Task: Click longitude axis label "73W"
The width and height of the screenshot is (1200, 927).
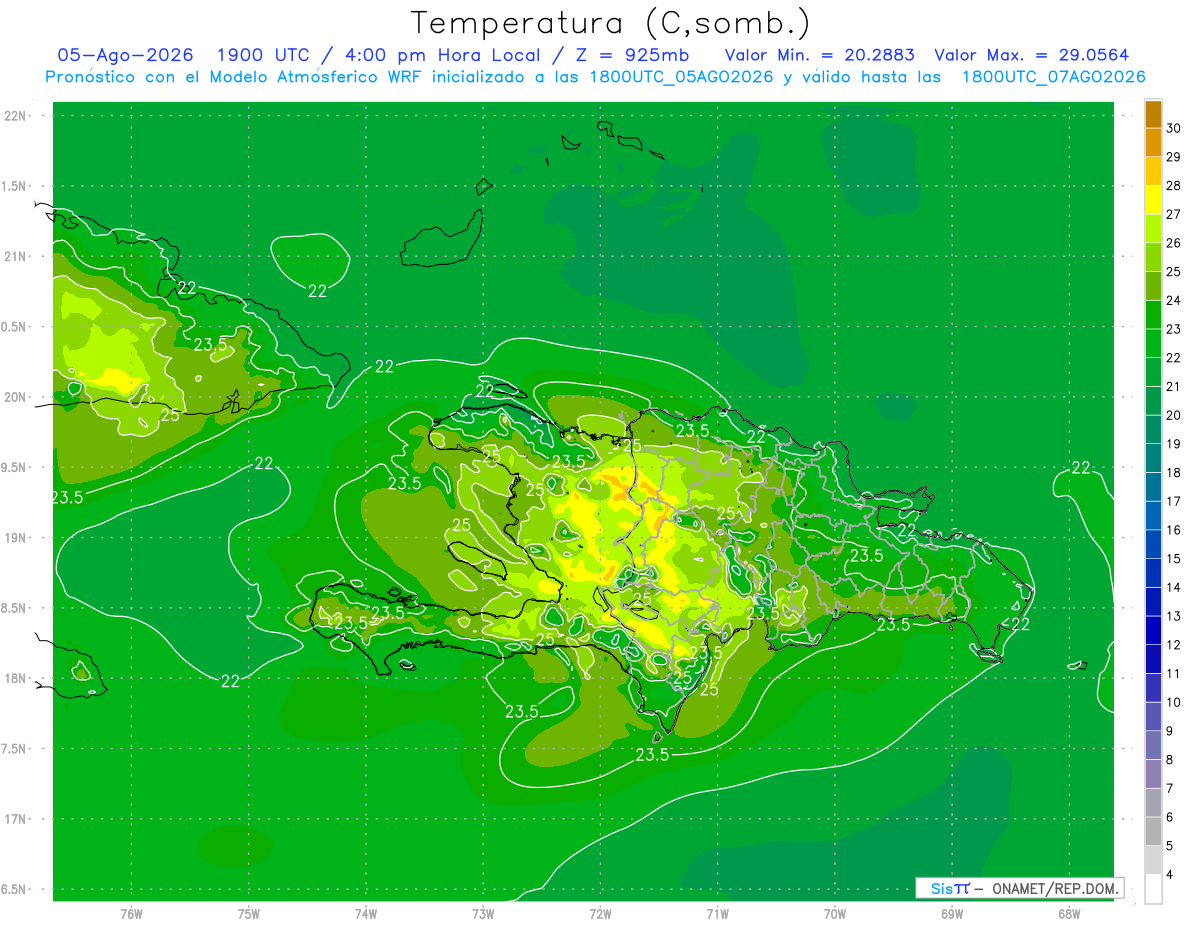Action: click(x=483, y=913)
